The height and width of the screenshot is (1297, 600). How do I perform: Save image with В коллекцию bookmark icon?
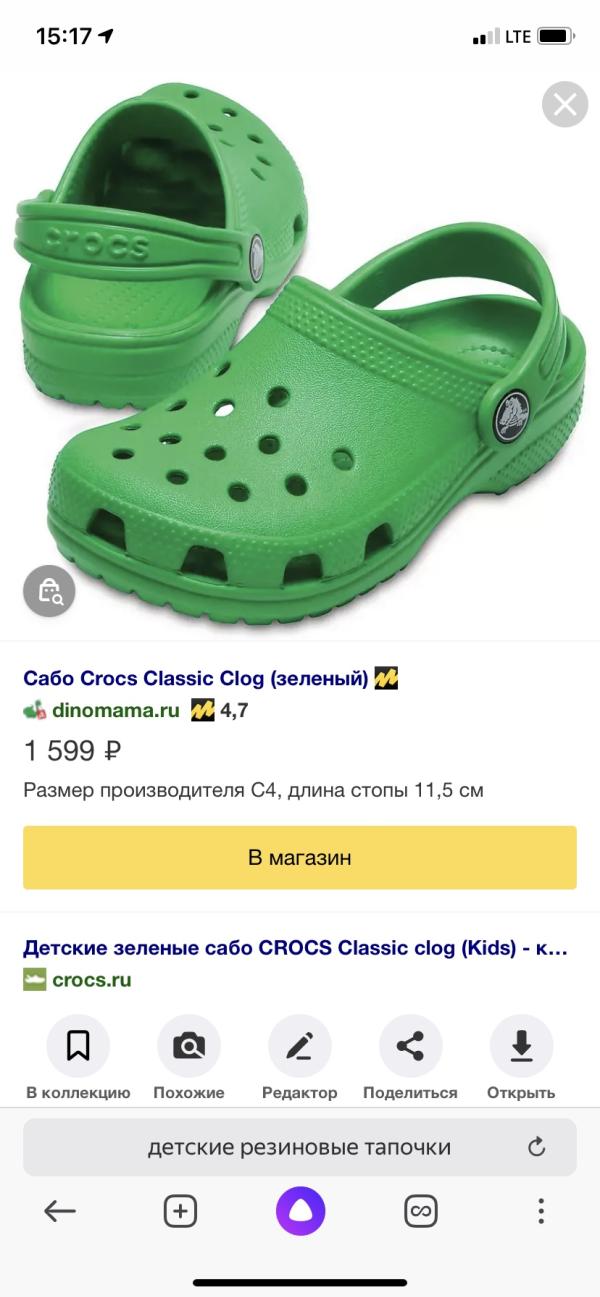click(78, 1046)
